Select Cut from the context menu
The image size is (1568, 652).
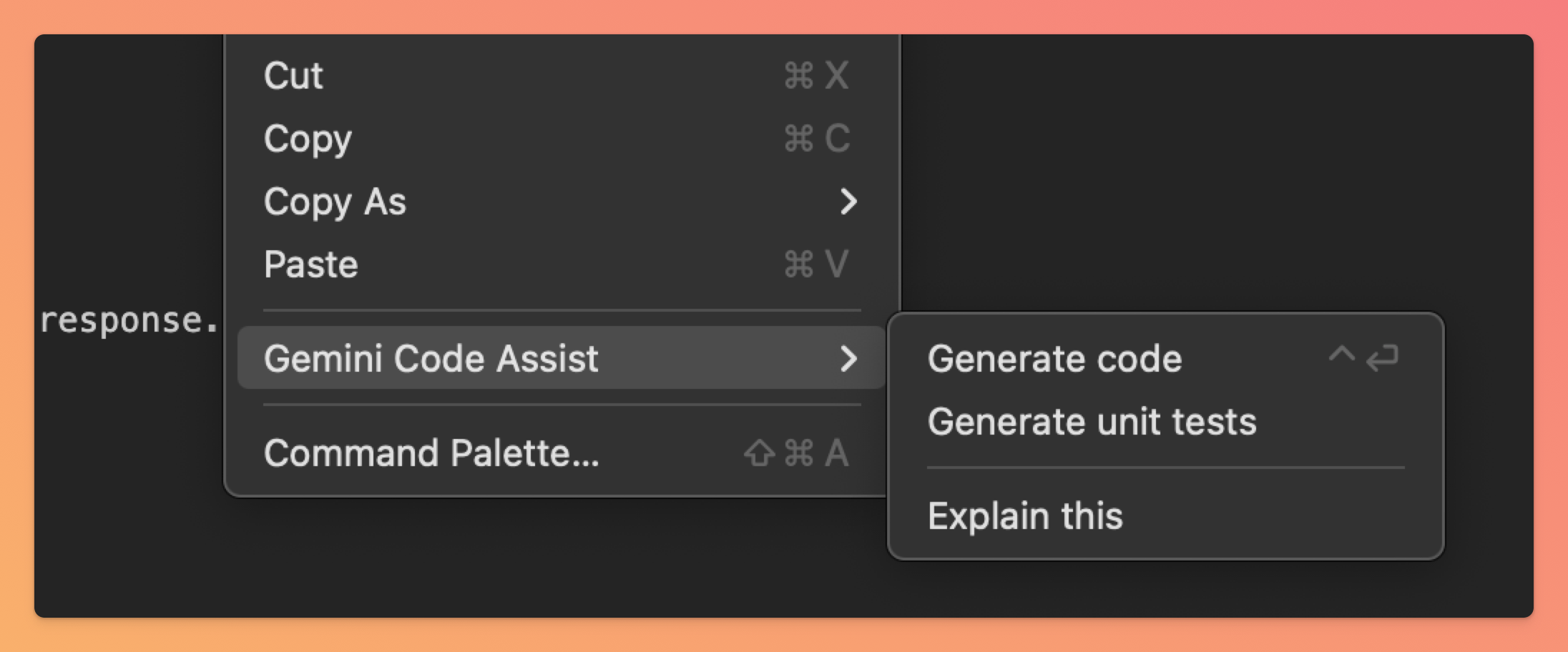(293, 75)
